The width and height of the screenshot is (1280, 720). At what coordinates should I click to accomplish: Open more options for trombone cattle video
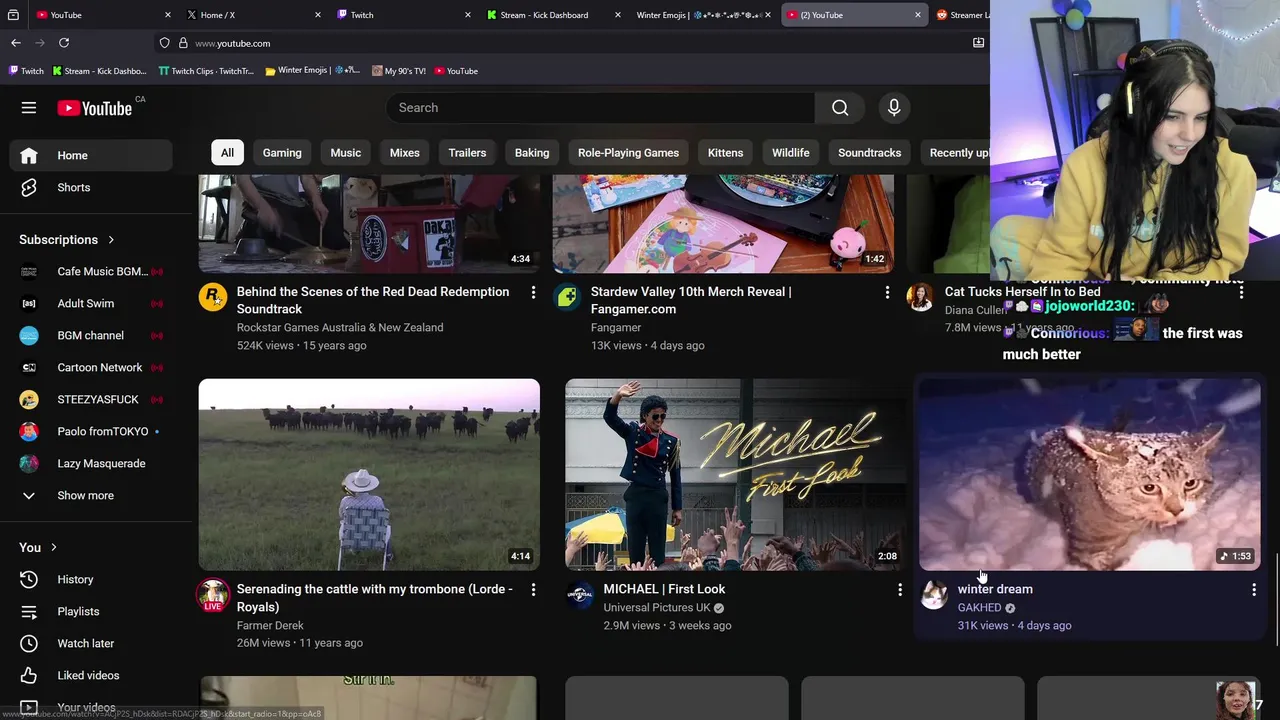click(x=533, y=590)
